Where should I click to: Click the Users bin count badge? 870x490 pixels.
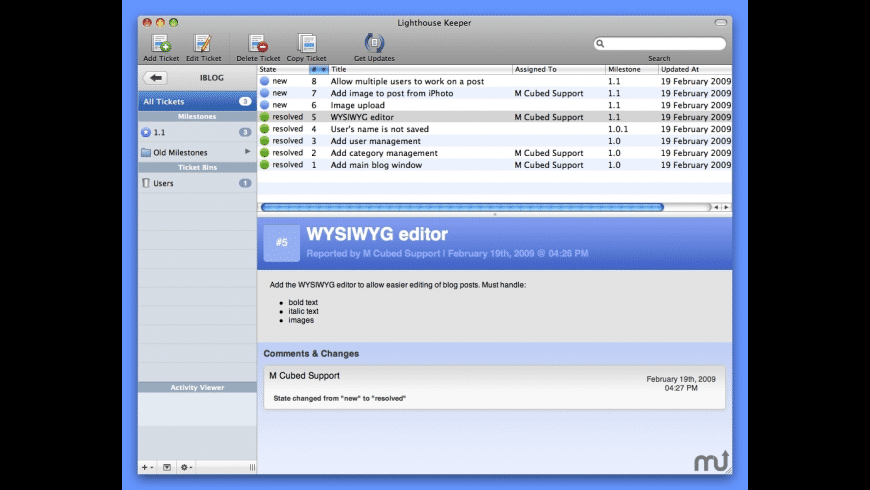coord(245,183)
